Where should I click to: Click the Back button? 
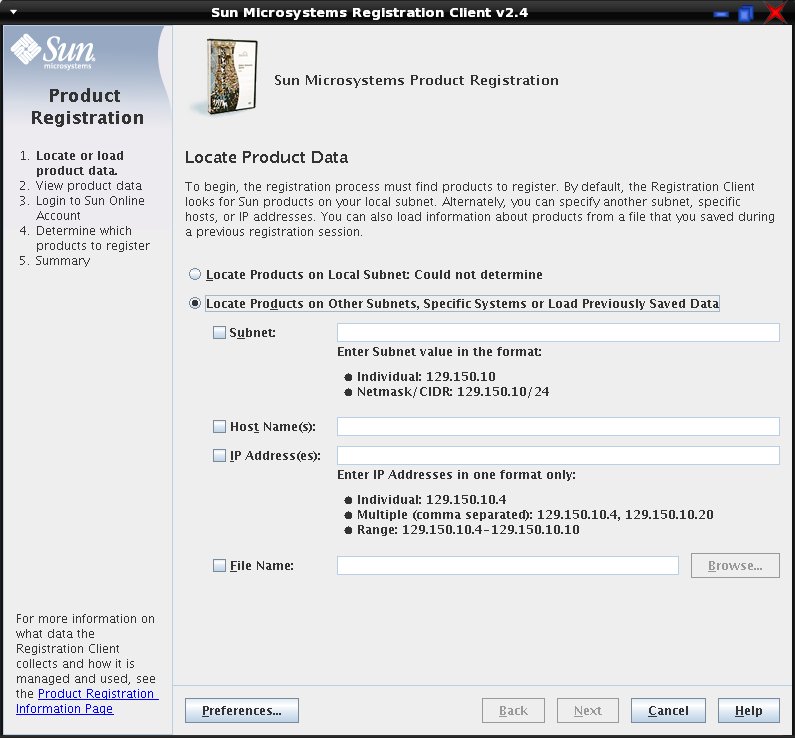(x=513, y=710)
